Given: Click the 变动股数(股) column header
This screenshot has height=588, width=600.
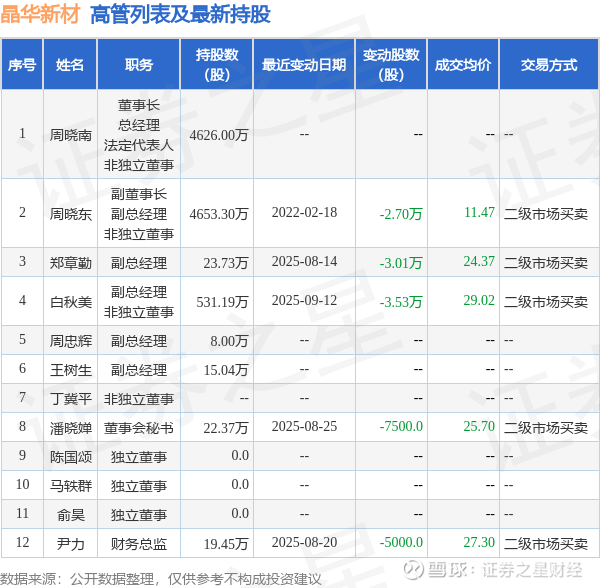Looking at the screenshot, I should coord(391,64).
